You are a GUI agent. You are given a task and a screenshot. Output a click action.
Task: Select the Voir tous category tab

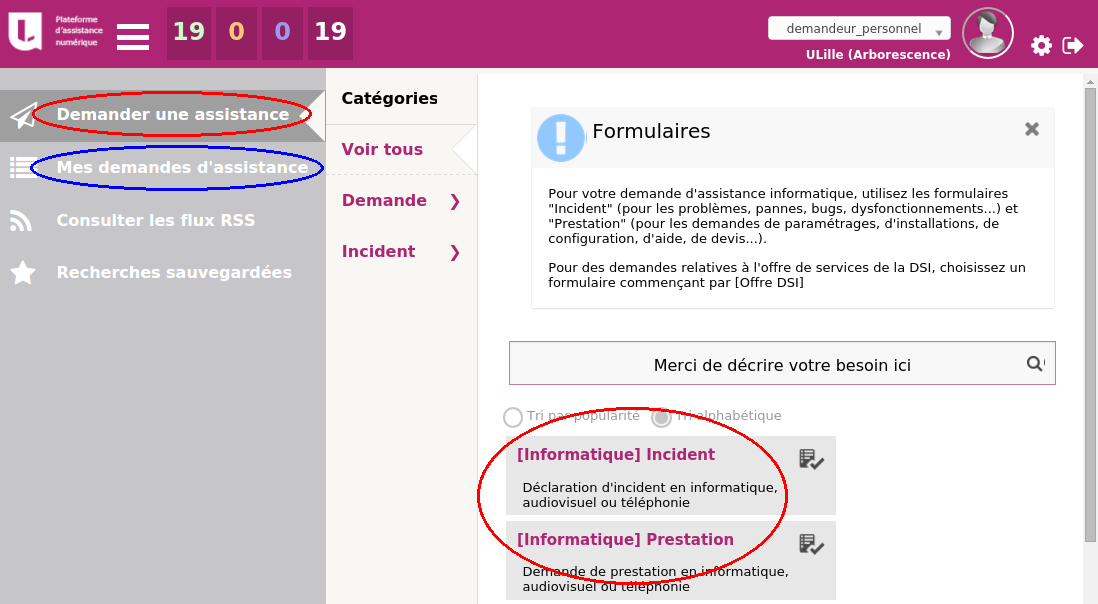pyautogui.click(x=382, y=149)
